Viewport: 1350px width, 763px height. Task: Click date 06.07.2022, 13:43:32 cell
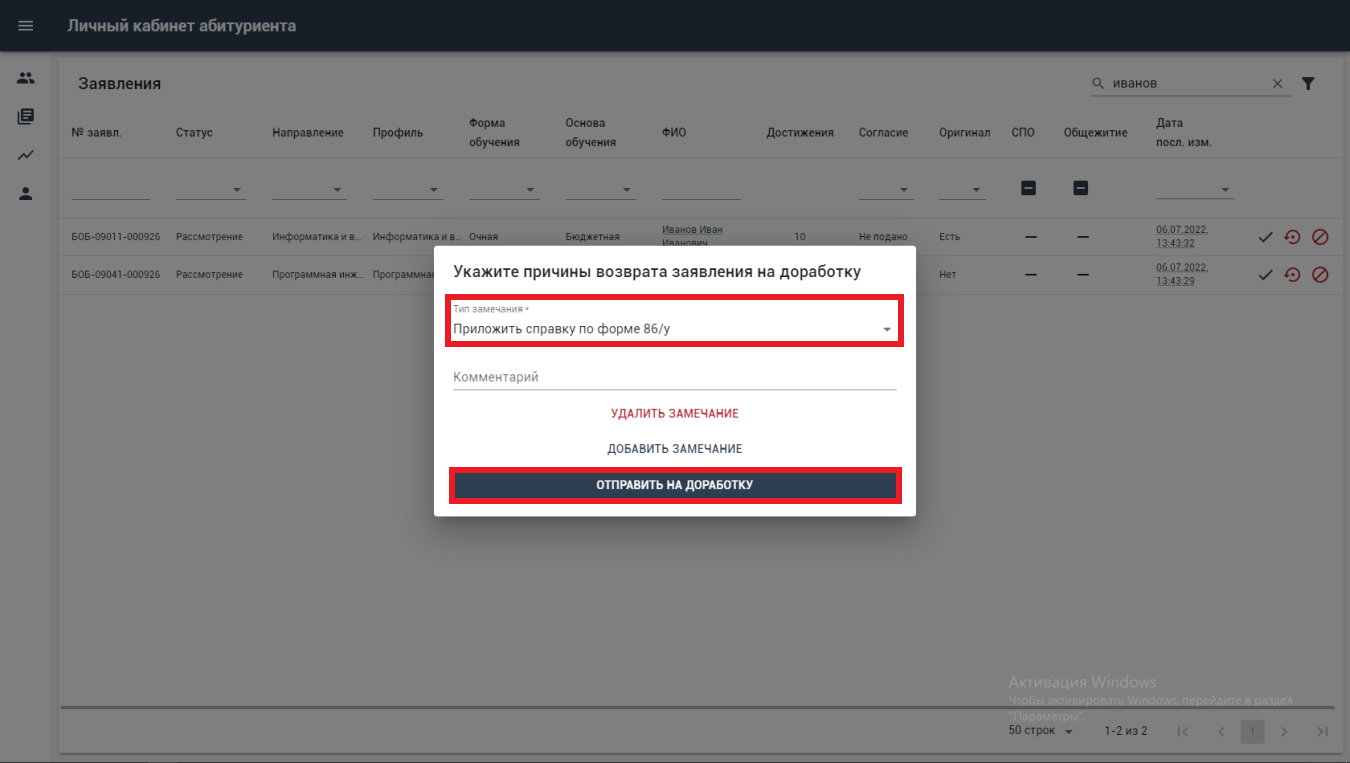coord(1182,236)
